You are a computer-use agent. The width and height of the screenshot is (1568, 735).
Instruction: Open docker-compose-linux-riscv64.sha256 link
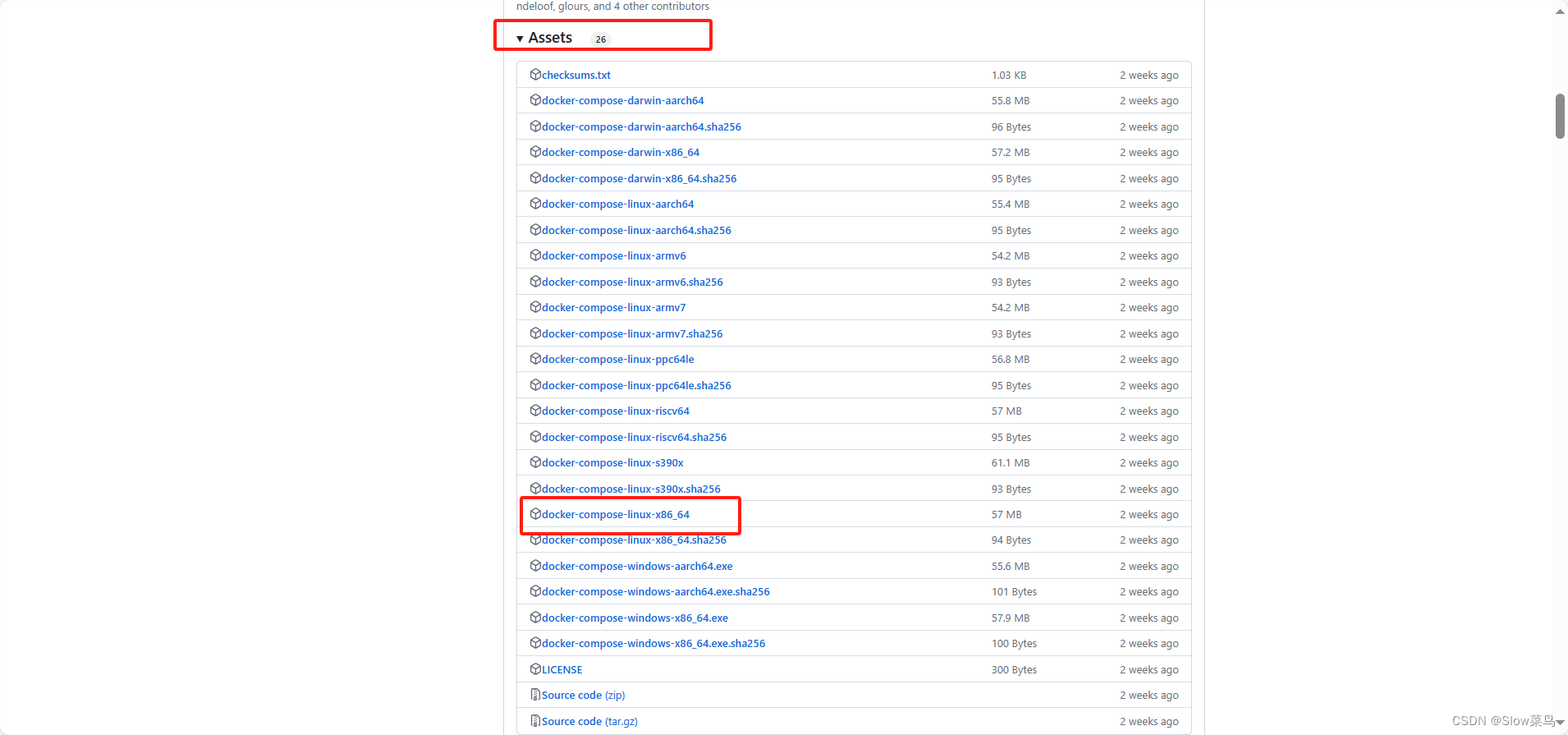634,437
